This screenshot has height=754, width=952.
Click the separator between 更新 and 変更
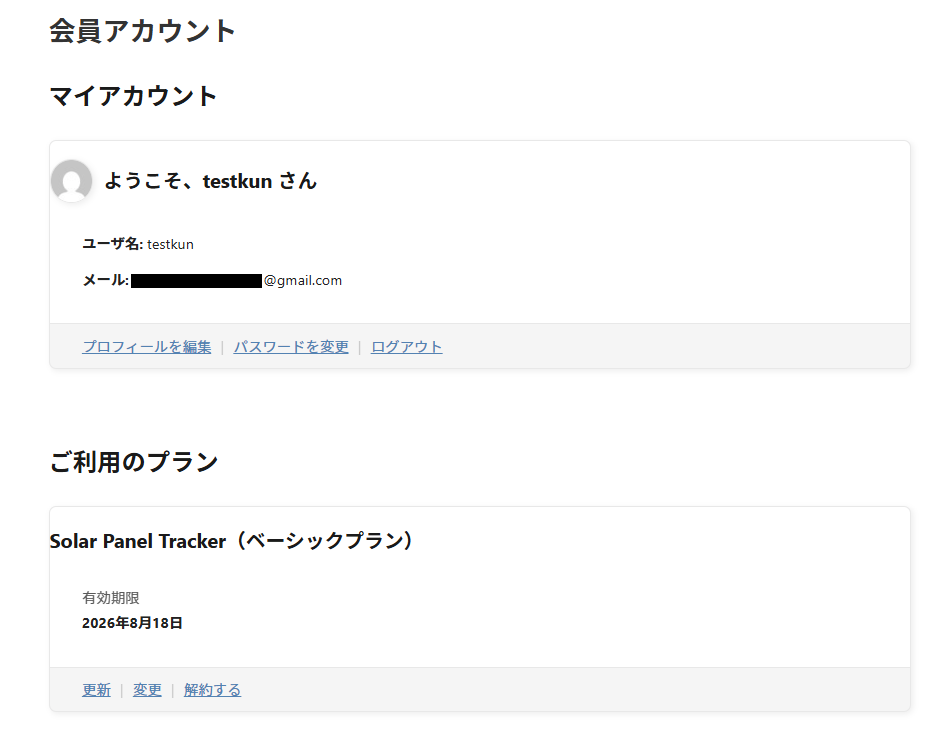(x=122, y=690)
